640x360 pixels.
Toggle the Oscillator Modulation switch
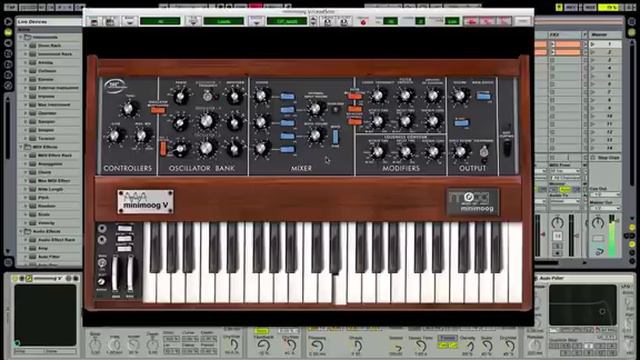158,110
